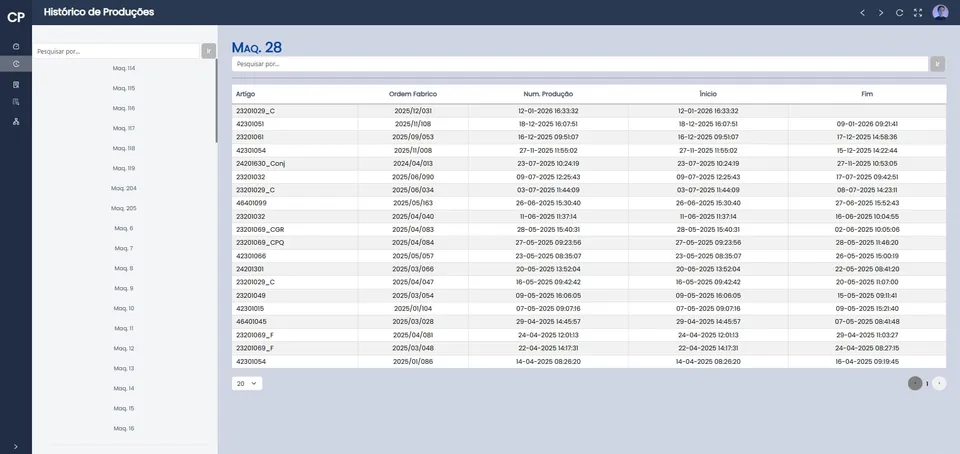Select Maq. 8 in machine list
Image resolution: width=960 pixels, height=454 pixels.
point(124,268)
